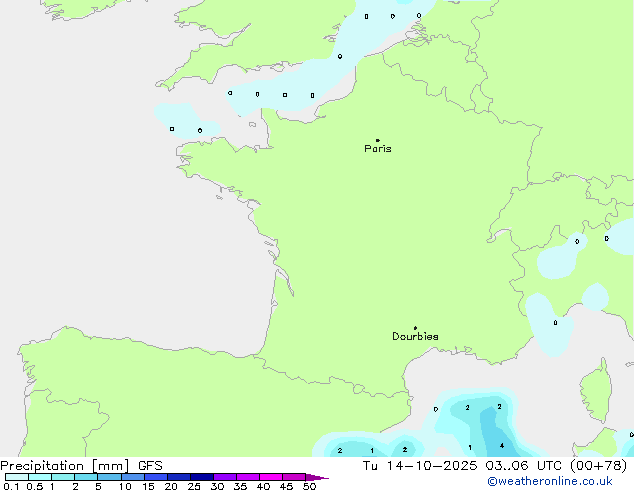
Task: Click the legend label '0.1'
Action: point(11,486)
